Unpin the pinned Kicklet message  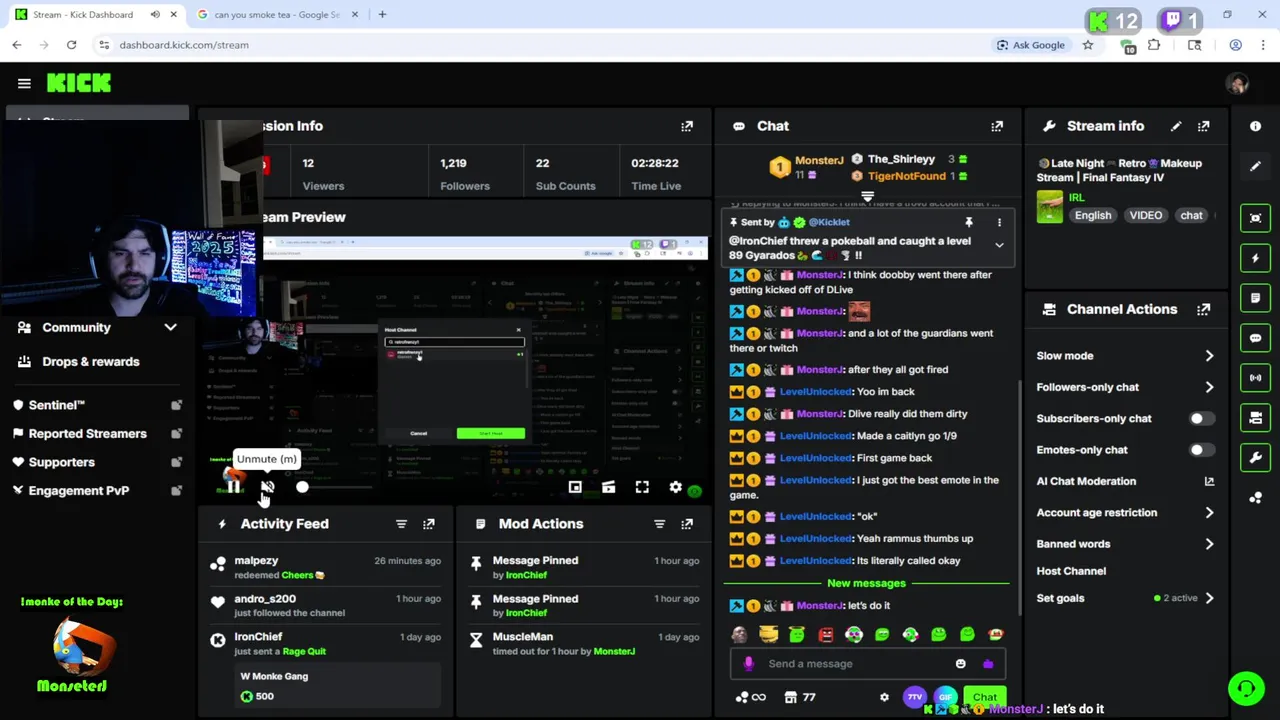click(x=968, y=222)
